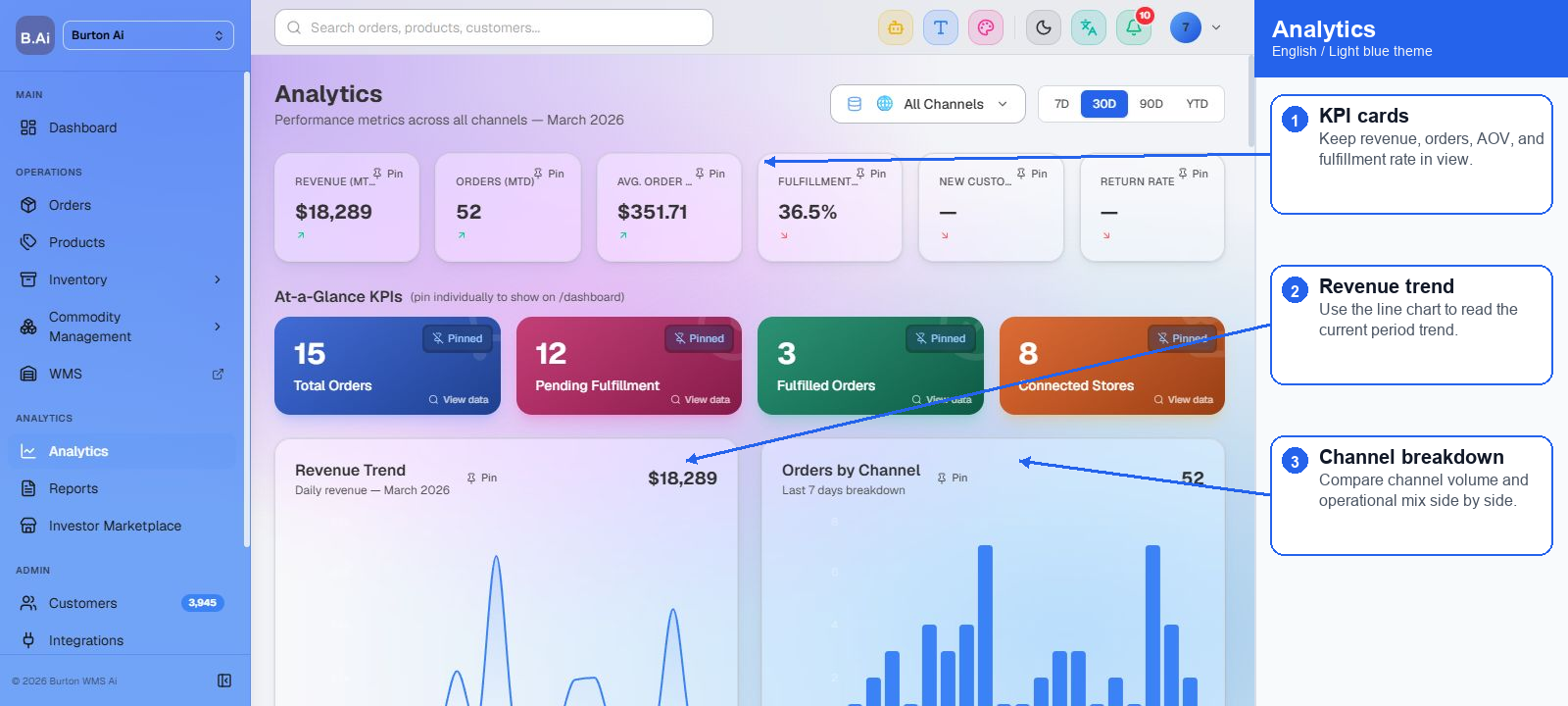Open the Analytics sidebar menu item
Viewport: 1568px width, 706px height.
click(122, 451)
